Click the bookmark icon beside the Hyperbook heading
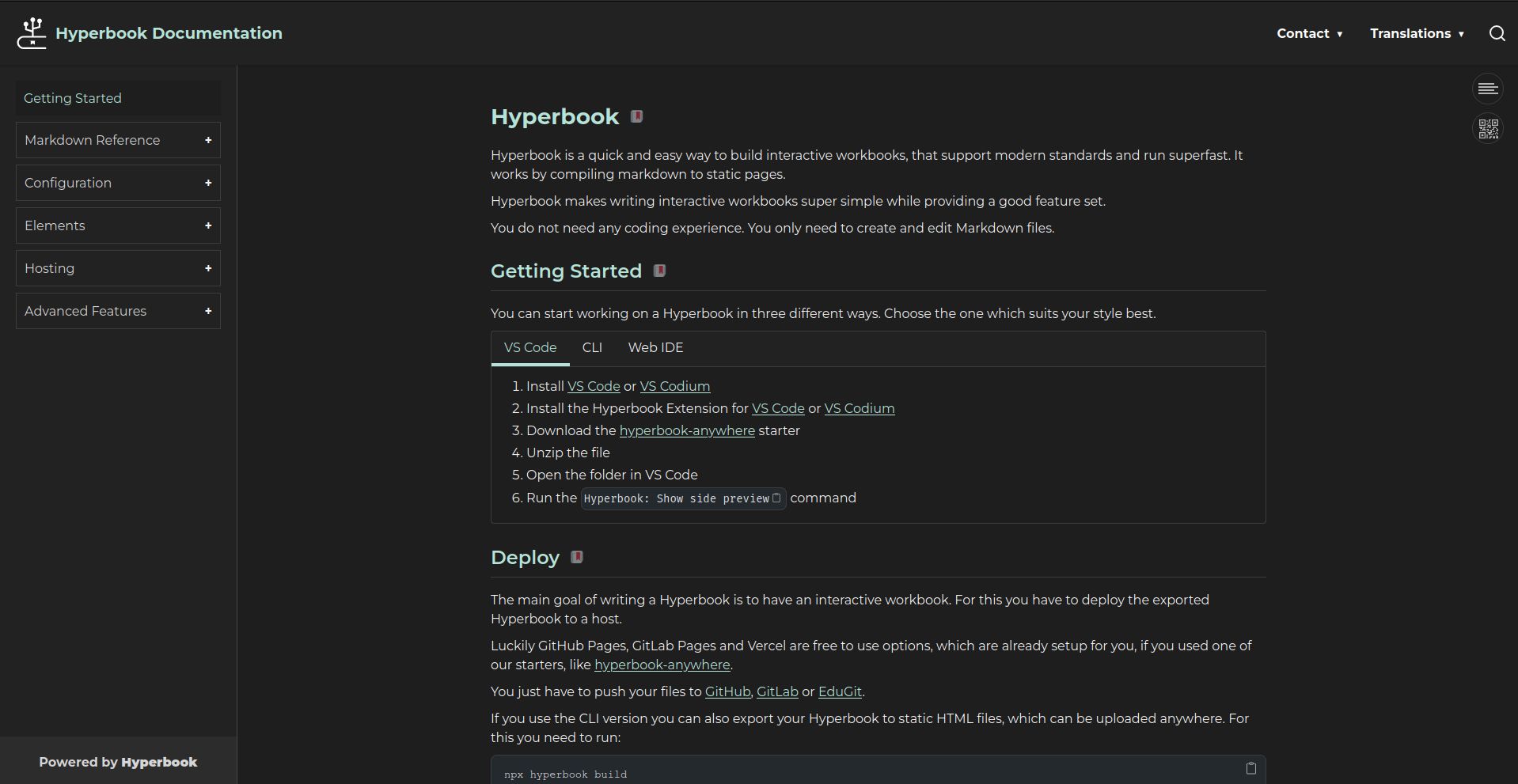The height and width of the screenshot is (784, 1518). click(x=636, y=116)
